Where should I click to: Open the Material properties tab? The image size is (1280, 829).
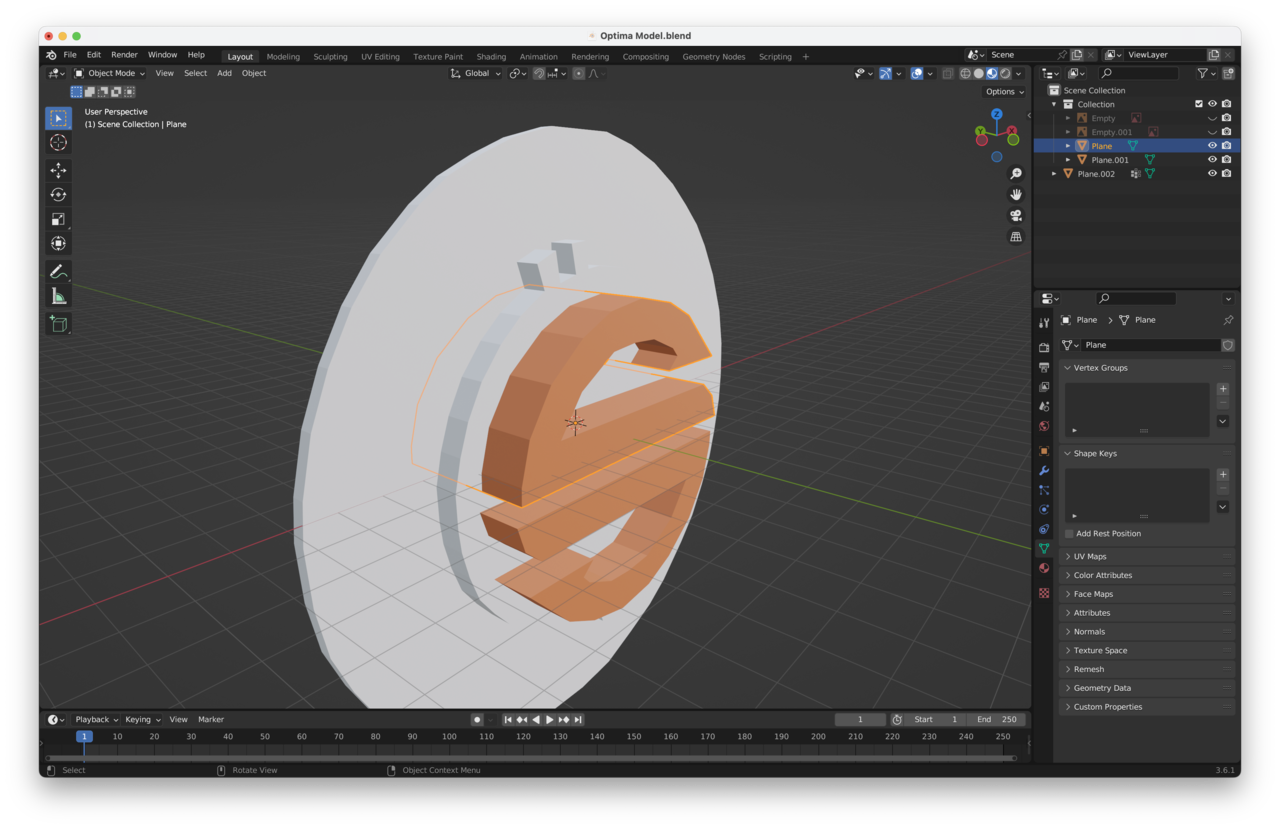[x=1044, y=568]
